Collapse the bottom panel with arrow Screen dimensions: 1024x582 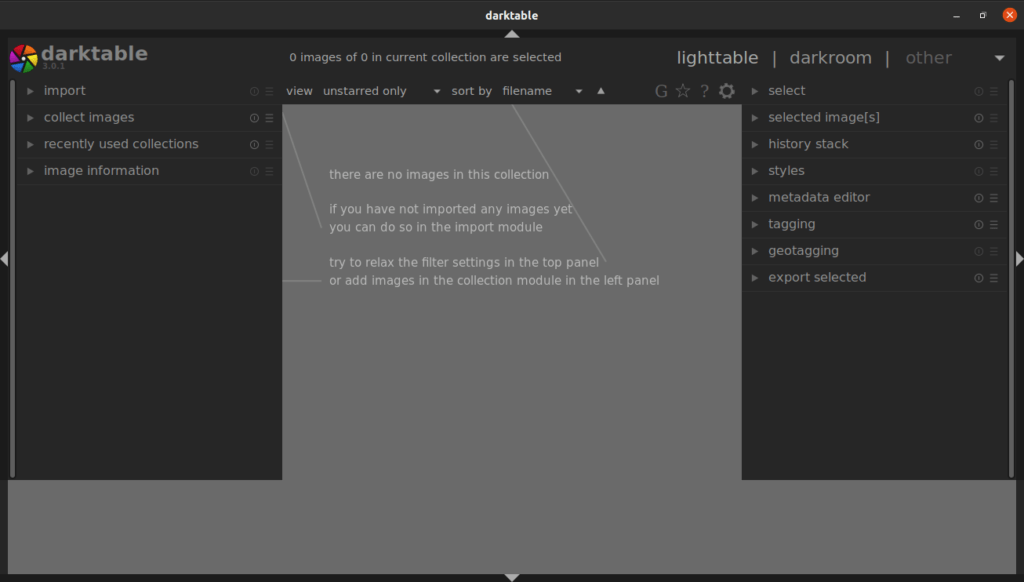(512, 577)
